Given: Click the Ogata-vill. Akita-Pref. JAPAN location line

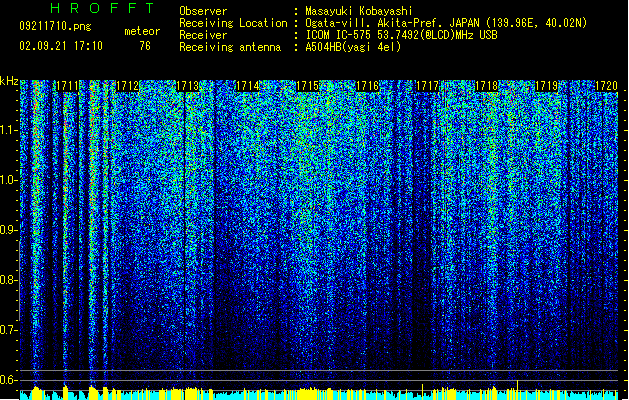Looking at the screenshot, I should tap(446, 23).
